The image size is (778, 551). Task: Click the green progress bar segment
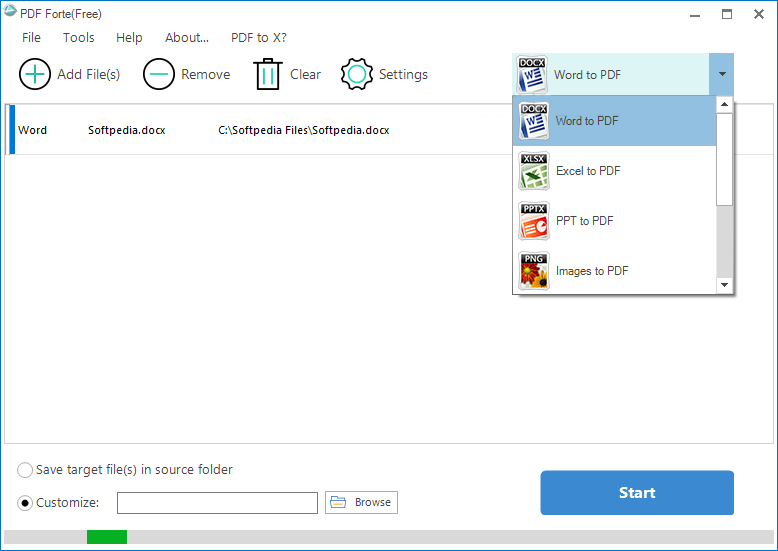pyautogui.click(x=107, y=537)
